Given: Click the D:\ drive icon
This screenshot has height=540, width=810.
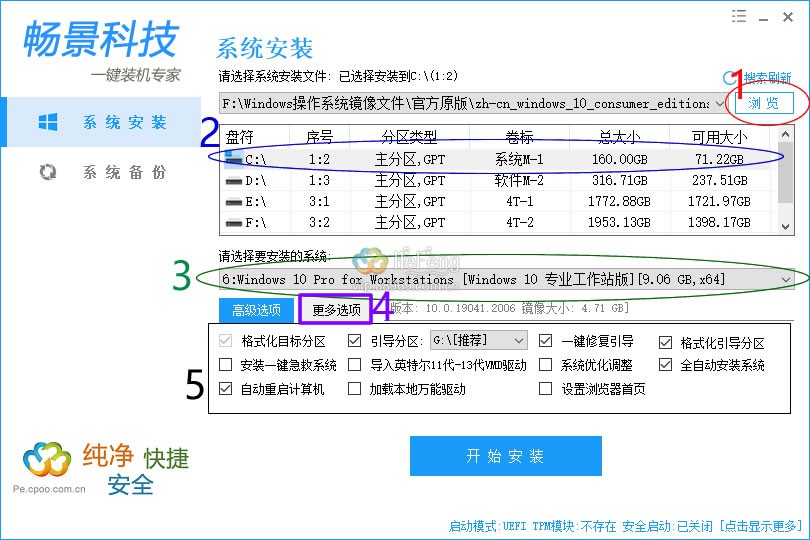Looking at the screenshot, I should pos(234,181).
